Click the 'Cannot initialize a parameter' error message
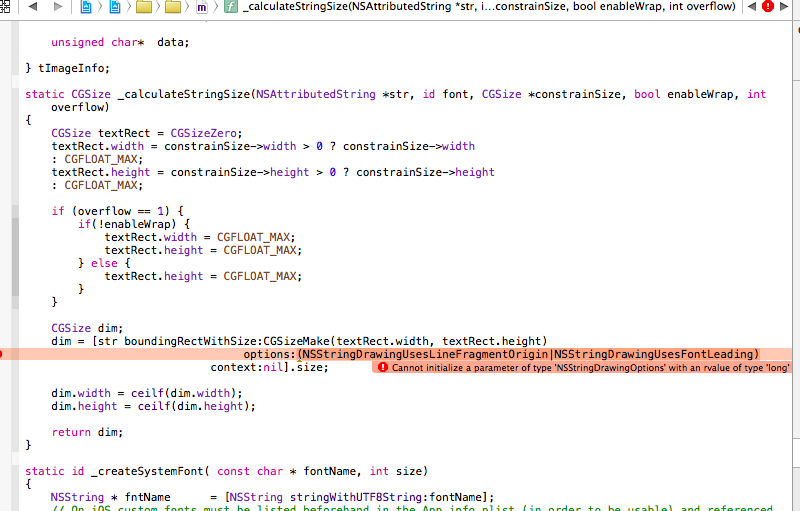The image size is (800, 511). coord(590,368)
